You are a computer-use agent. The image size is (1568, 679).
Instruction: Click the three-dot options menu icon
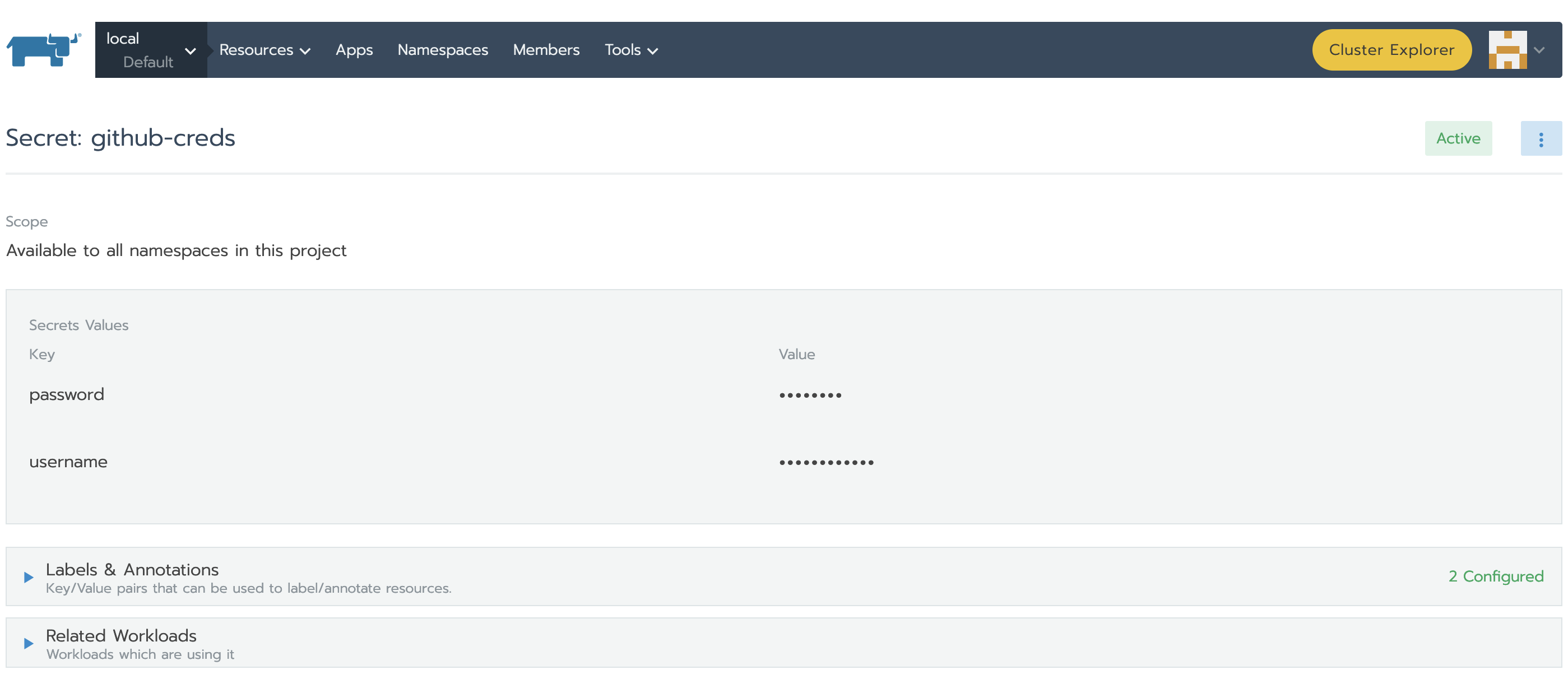click(1540, 139)
